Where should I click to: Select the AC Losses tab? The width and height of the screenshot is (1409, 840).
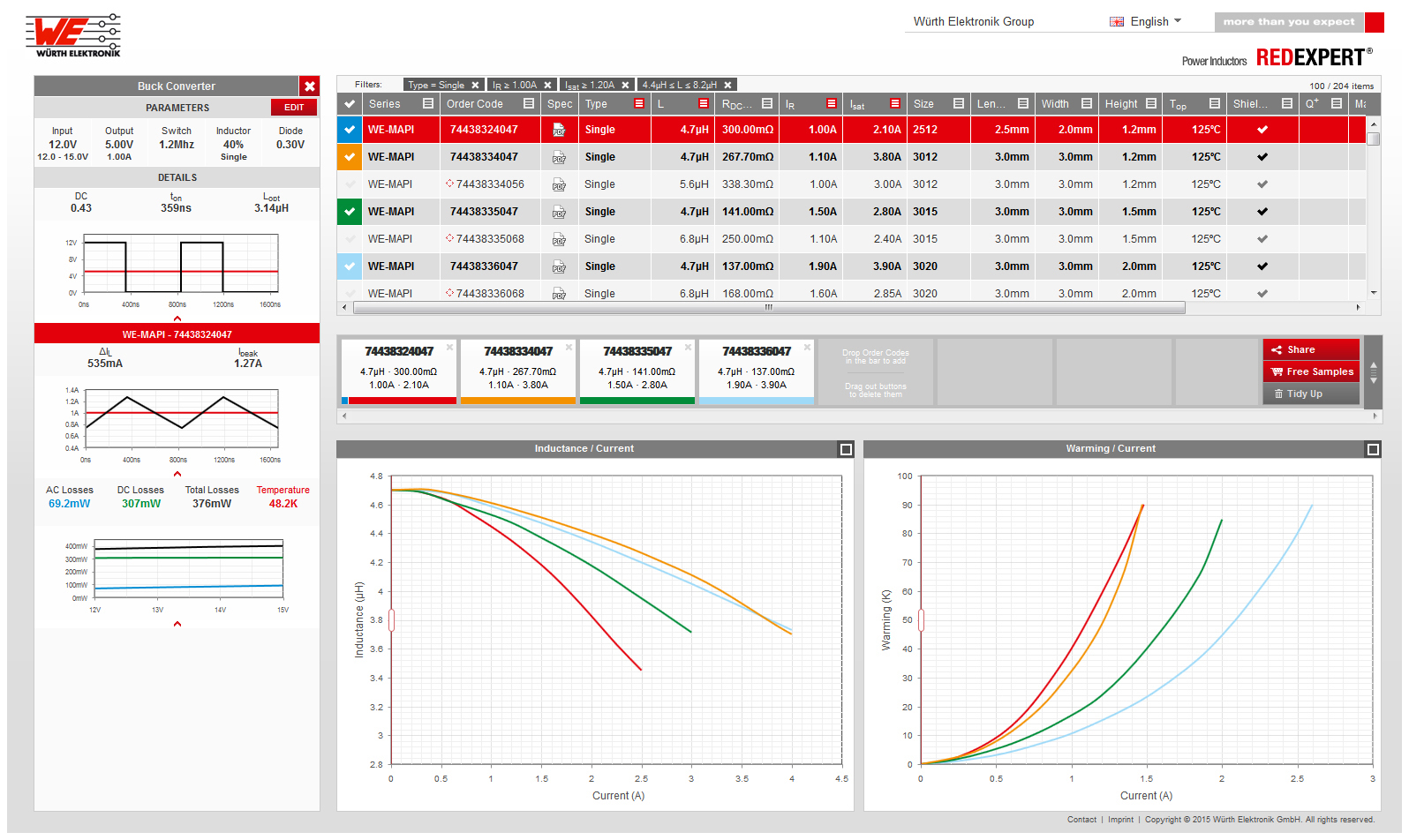point(70,497)
